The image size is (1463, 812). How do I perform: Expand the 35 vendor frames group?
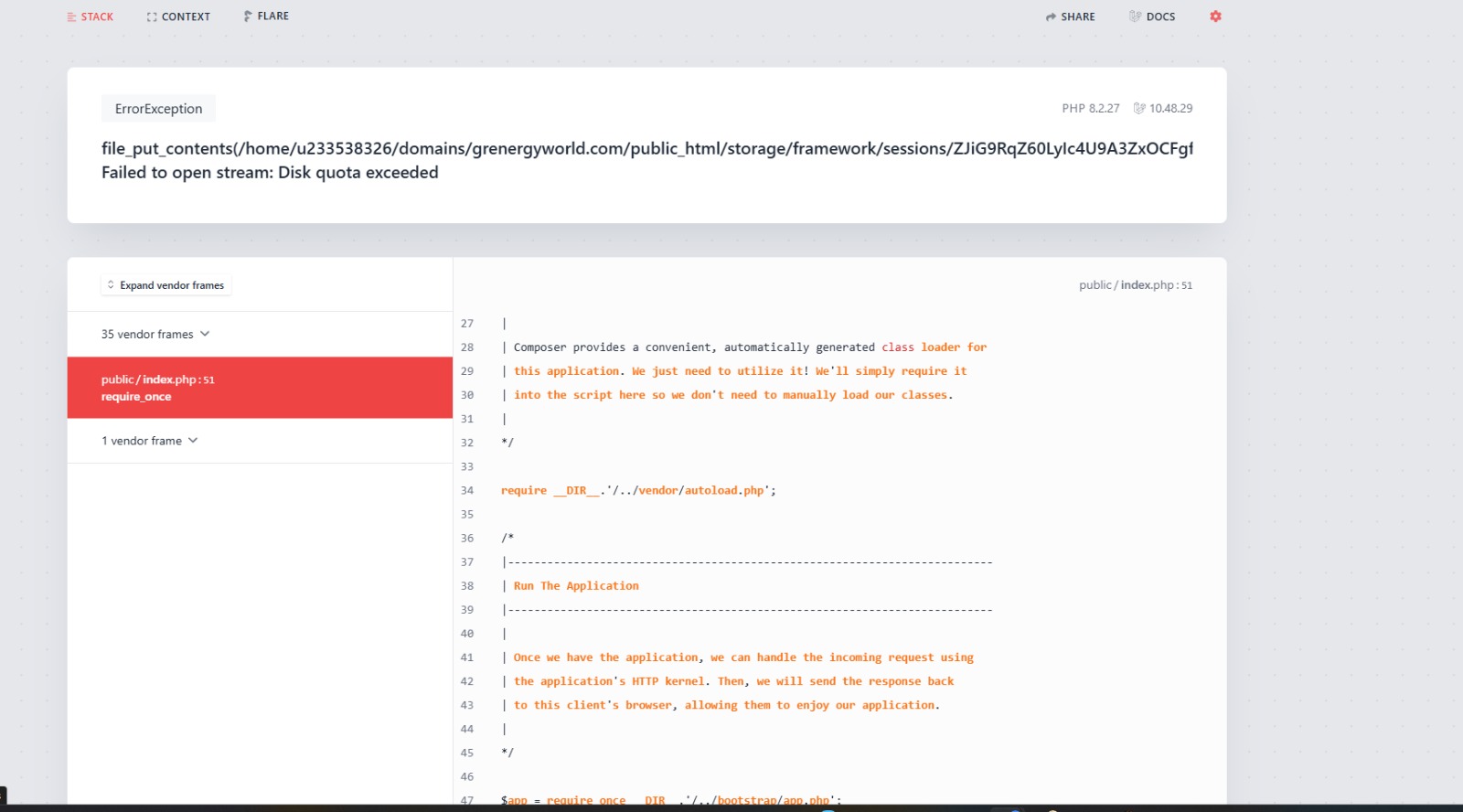click(155, 335)
